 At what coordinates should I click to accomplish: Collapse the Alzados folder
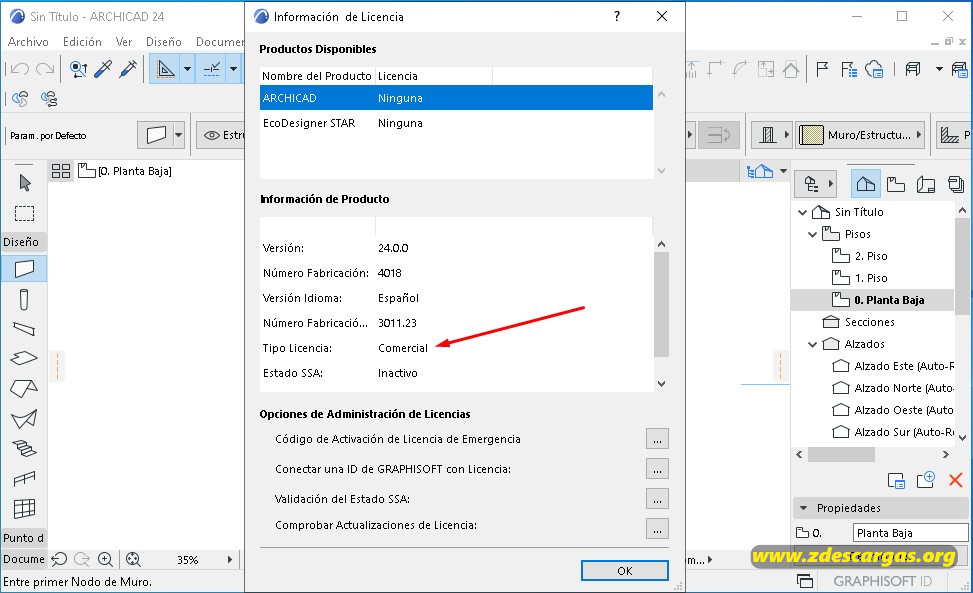coord(812,344)
